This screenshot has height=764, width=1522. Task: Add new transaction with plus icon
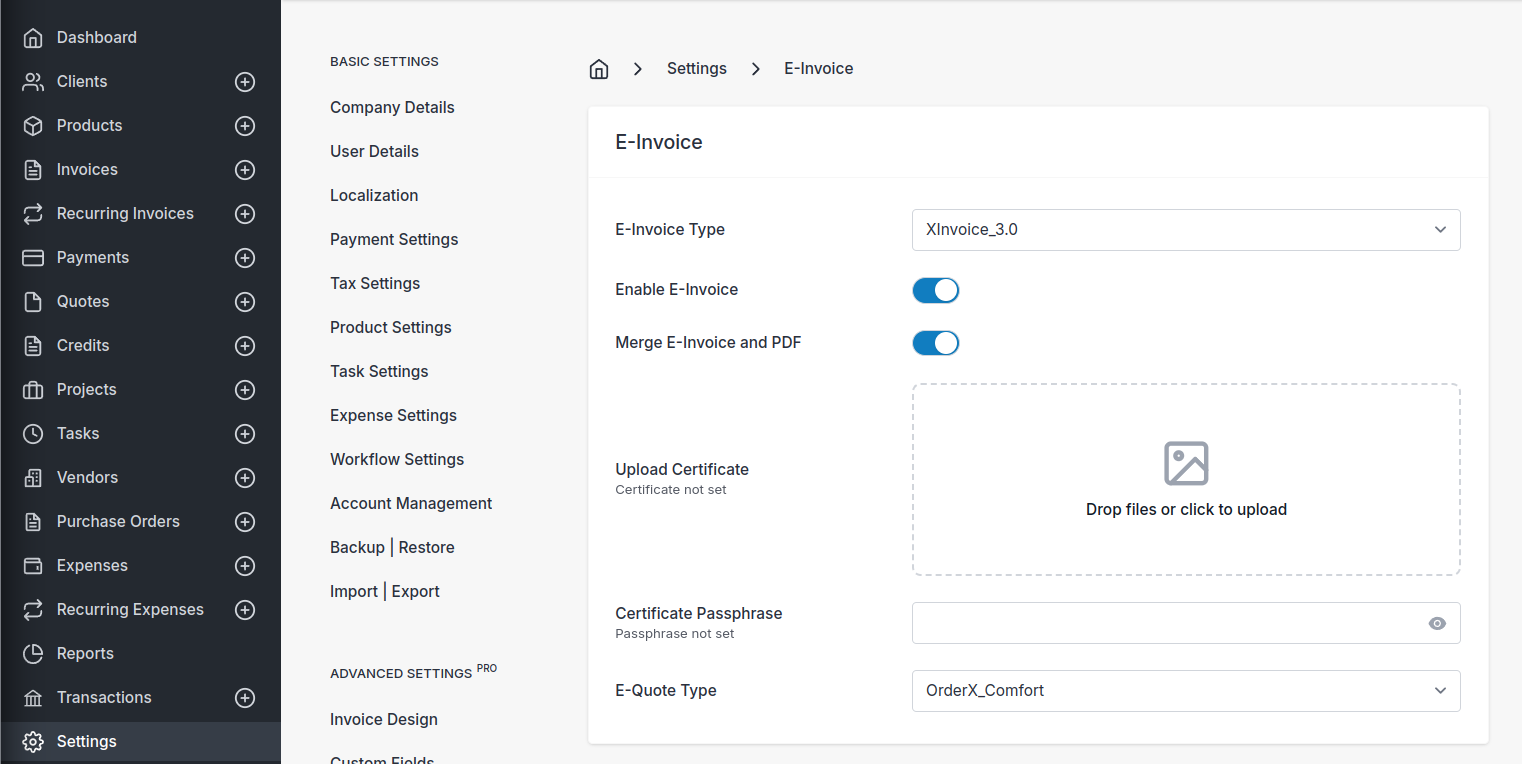(x=245, y=698)
